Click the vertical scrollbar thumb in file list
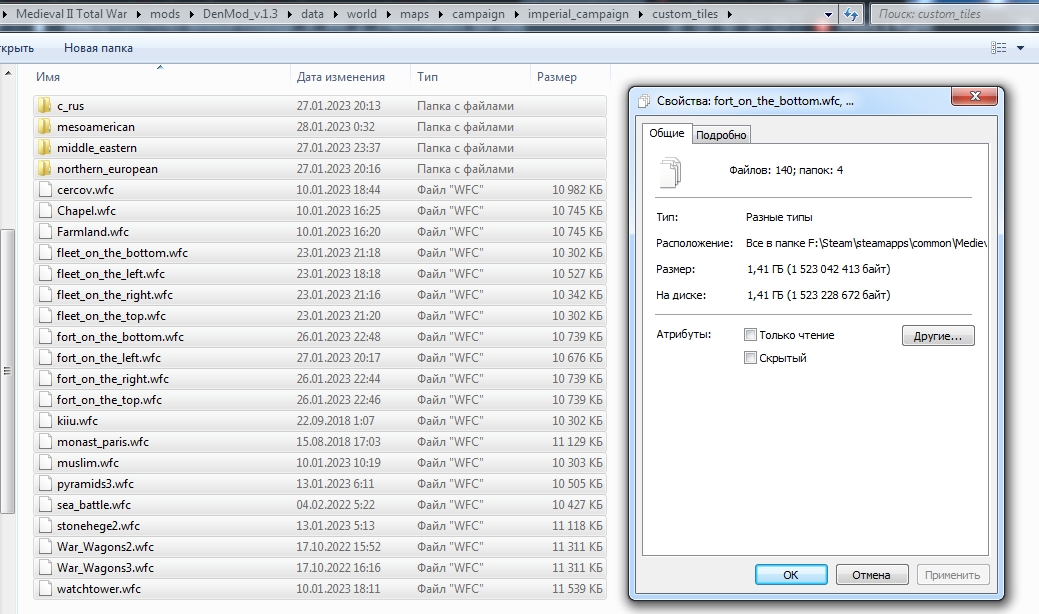The image size is (1039, 614). (7, 371)
